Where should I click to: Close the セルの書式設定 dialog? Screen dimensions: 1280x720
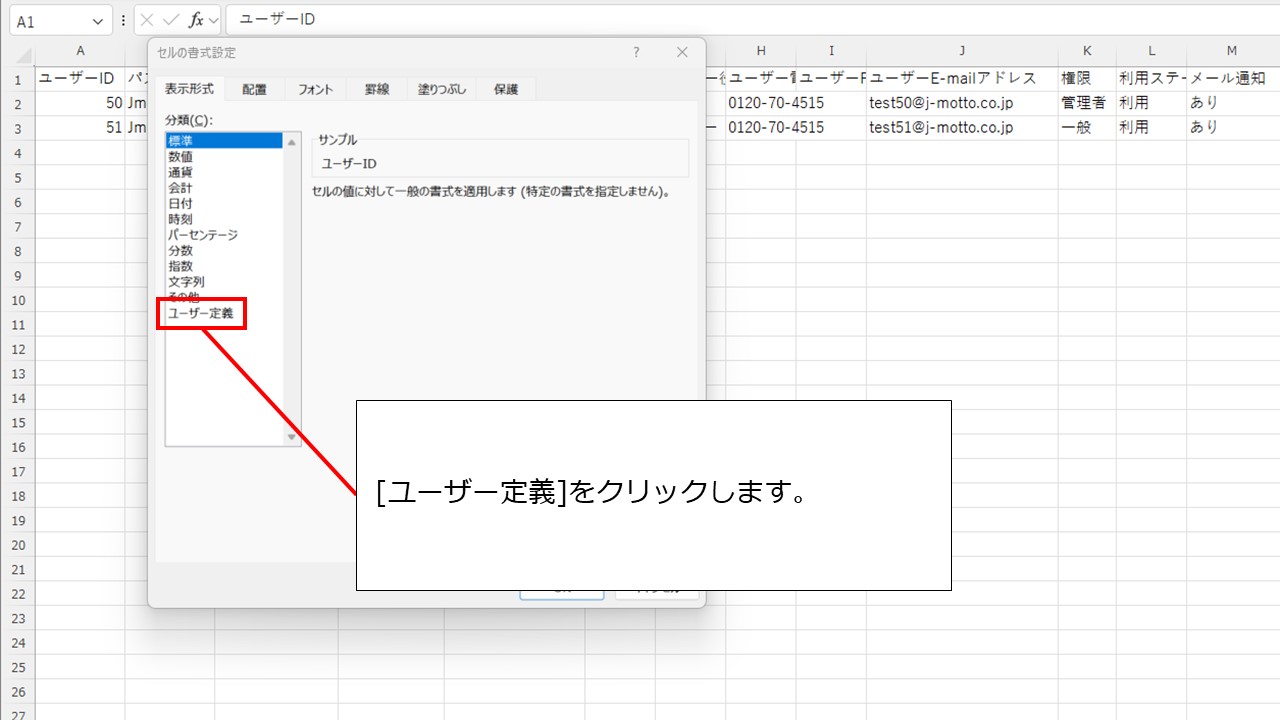[682, 53]
